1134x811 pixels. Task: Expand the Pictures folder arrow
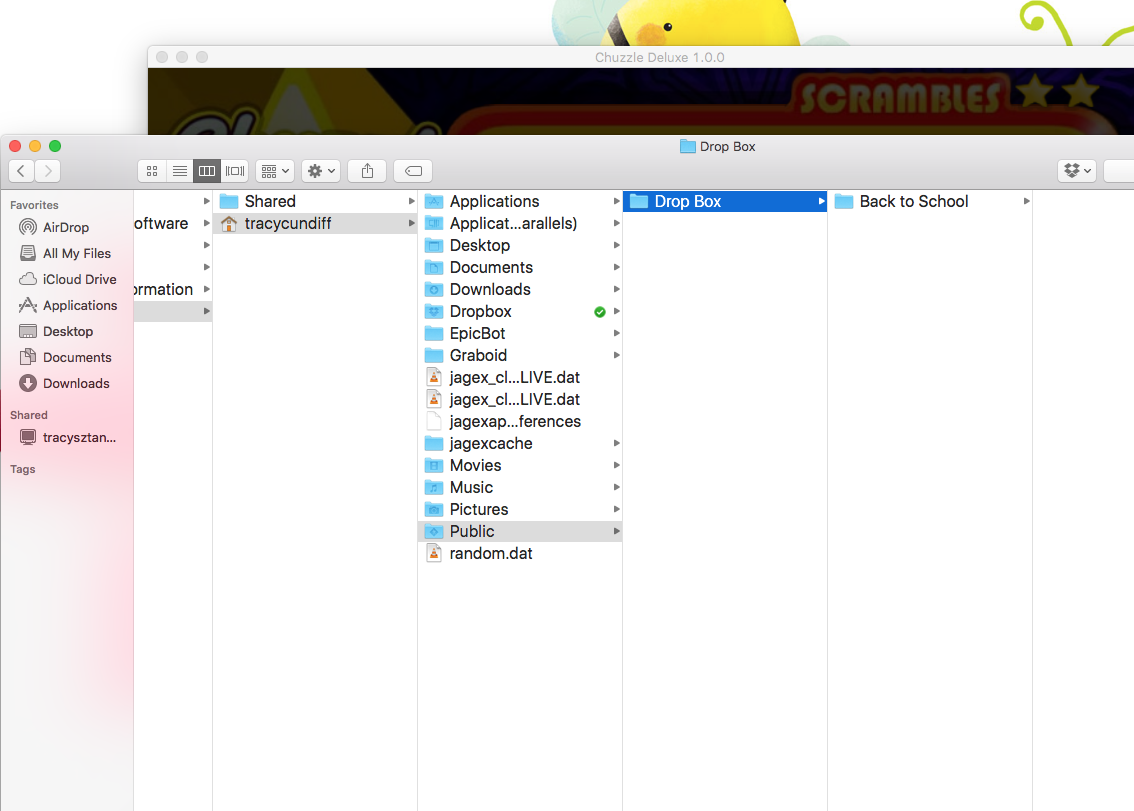616,509
